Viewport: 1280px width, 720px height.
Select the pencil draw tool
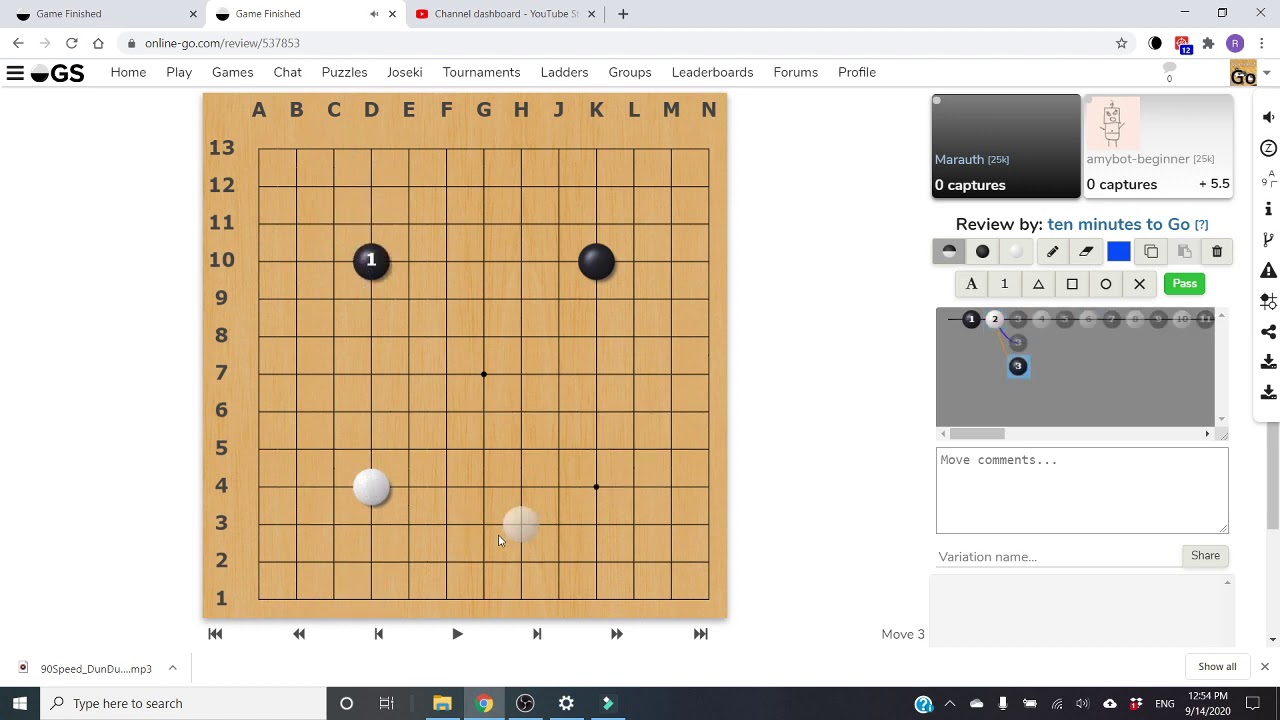coord(1052,252)
